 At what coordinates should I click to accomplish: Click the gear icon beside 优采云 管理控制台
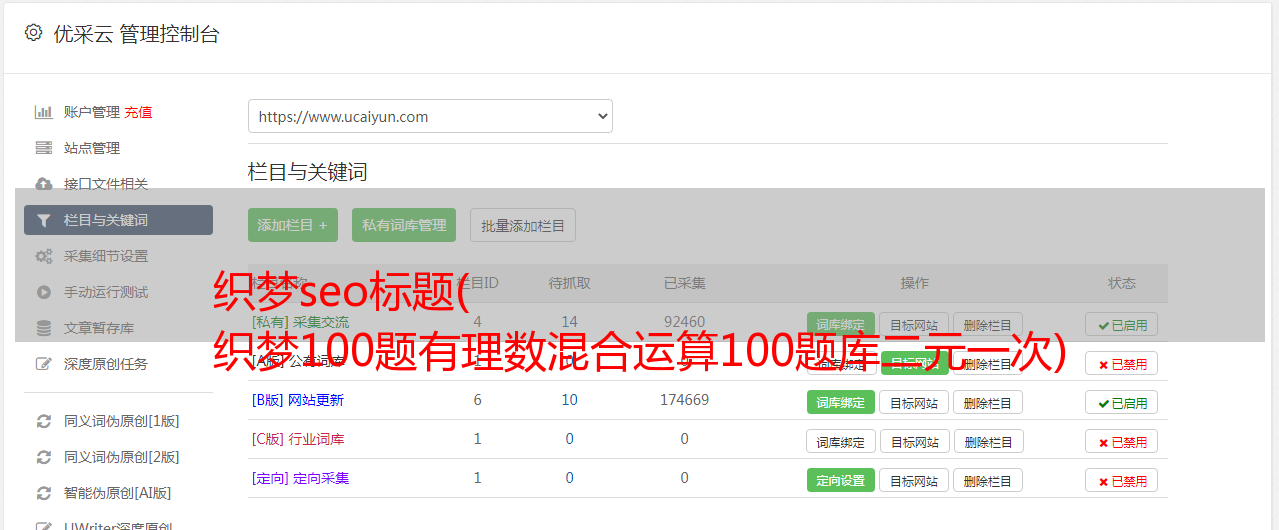tap(33, 33)
